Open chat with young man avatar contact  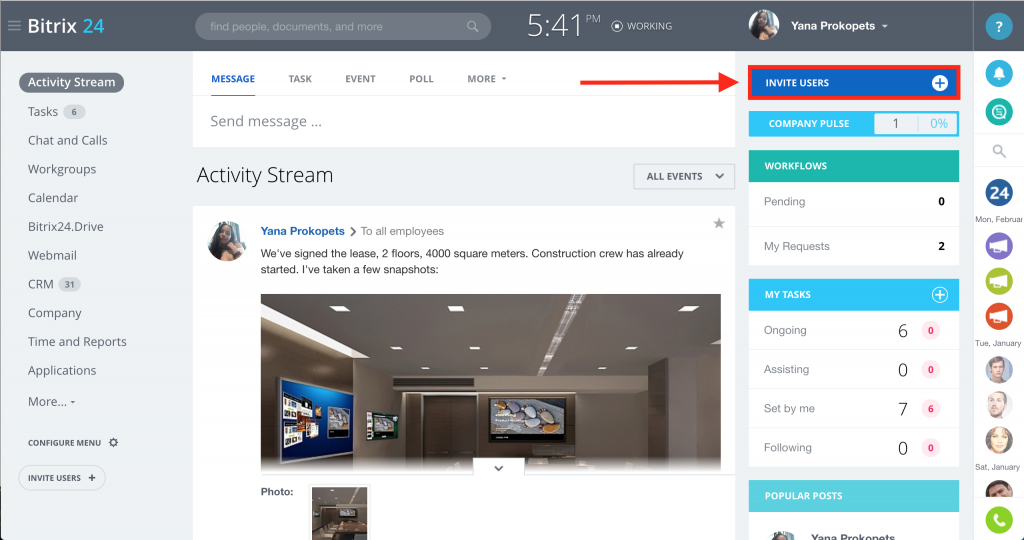(999, 370)
